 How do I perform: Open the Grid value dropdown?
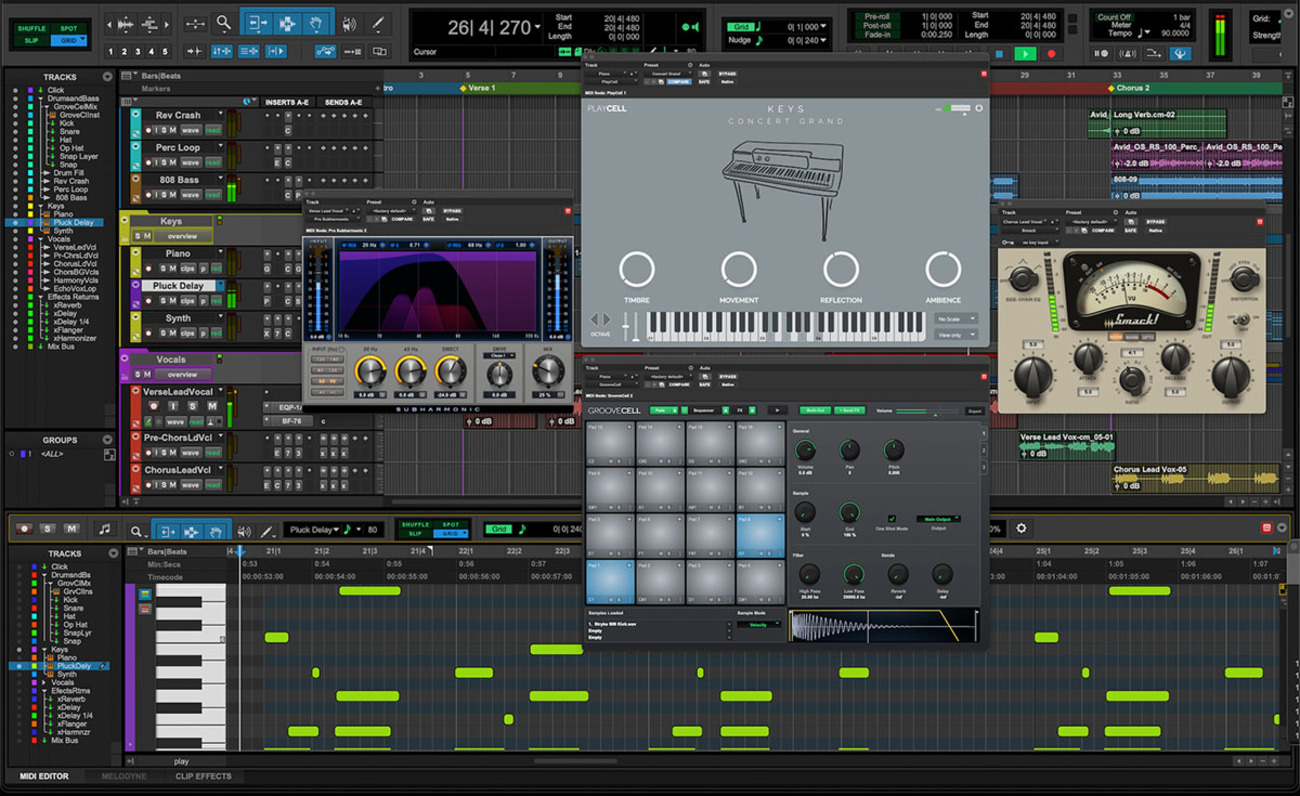pyautogui.click(x=823, y=27)
